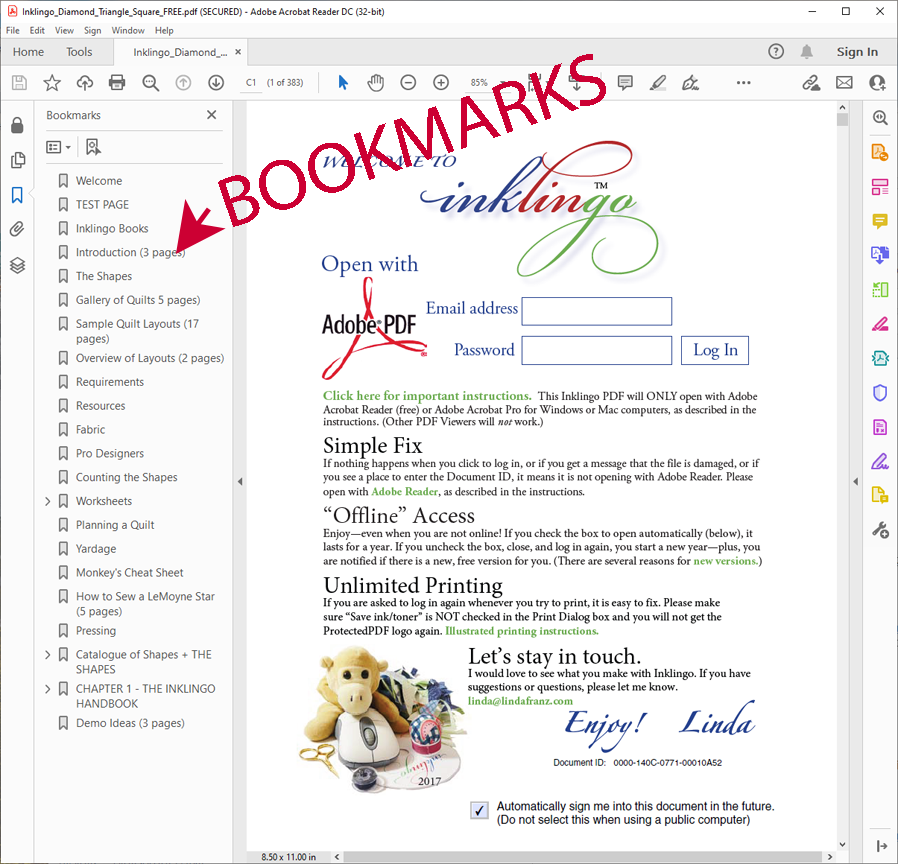The image size is (898, 864).
Task: Close the Inklingo_Diamond document tab
Action: [x=238, y=52]
